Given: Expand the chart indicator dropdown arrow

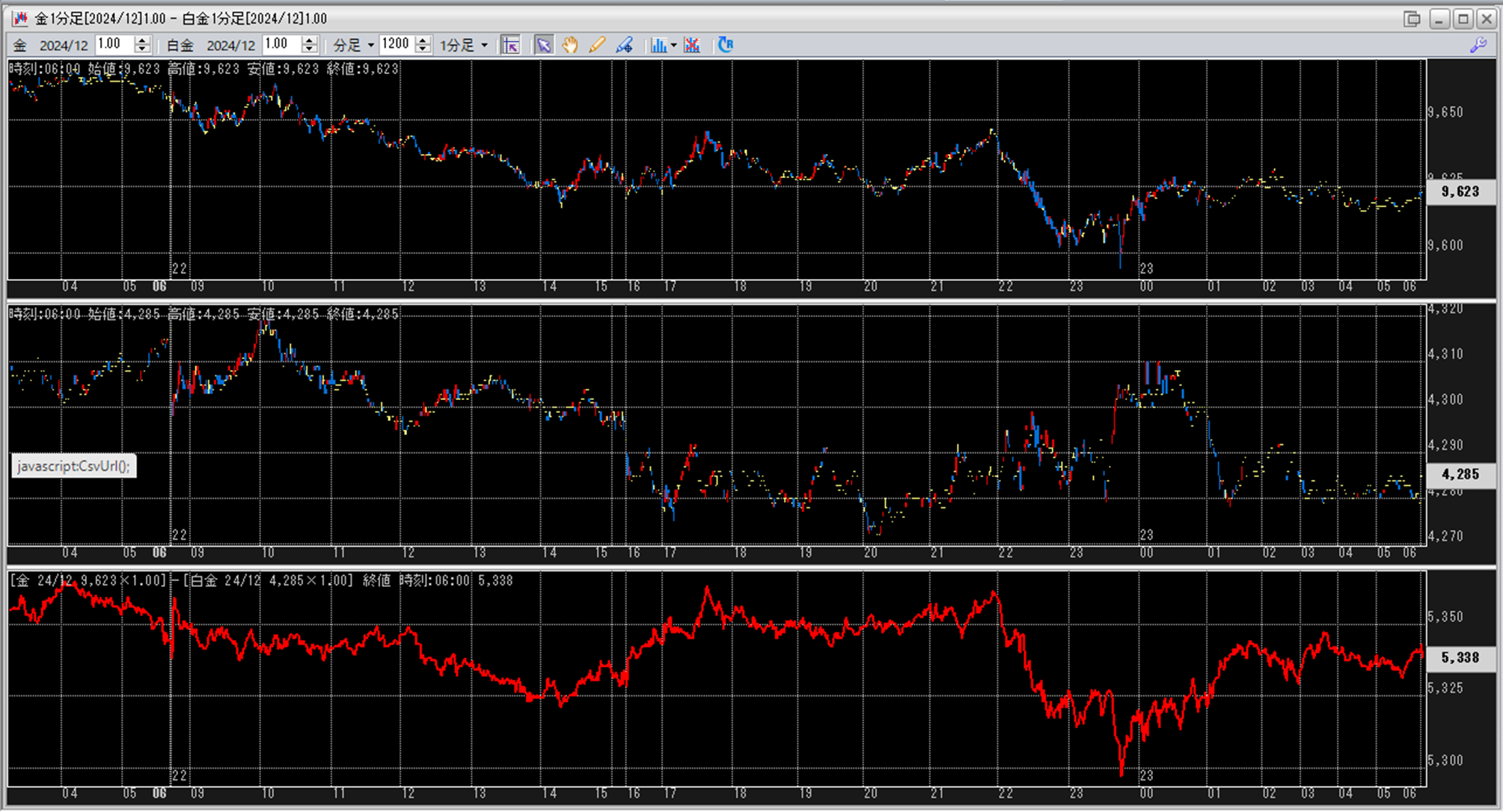Looking at the screenshot, I should pyautogui.click(x=673, y=46).
